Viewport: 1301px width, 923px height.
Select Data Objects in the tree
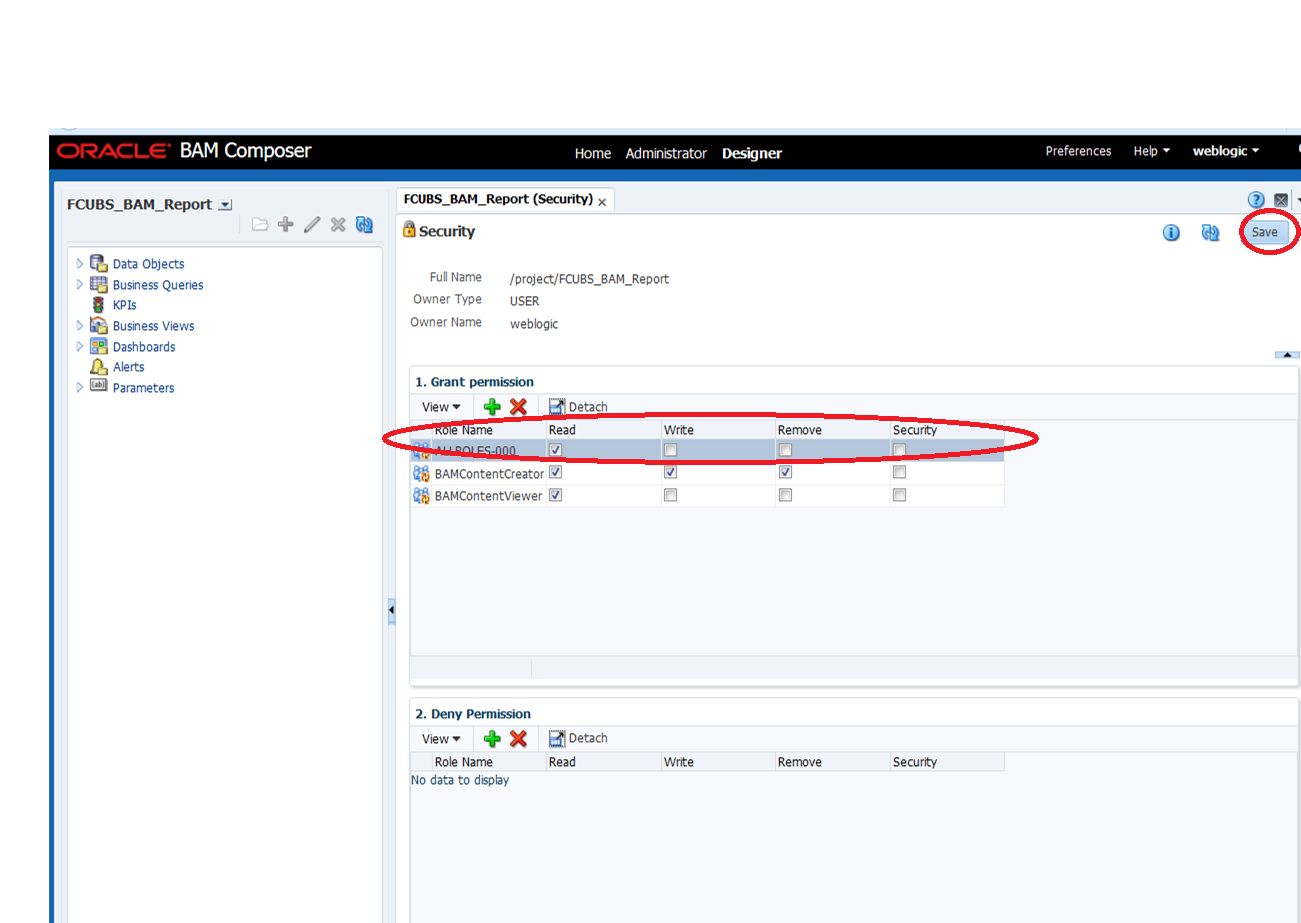point(148,264)
